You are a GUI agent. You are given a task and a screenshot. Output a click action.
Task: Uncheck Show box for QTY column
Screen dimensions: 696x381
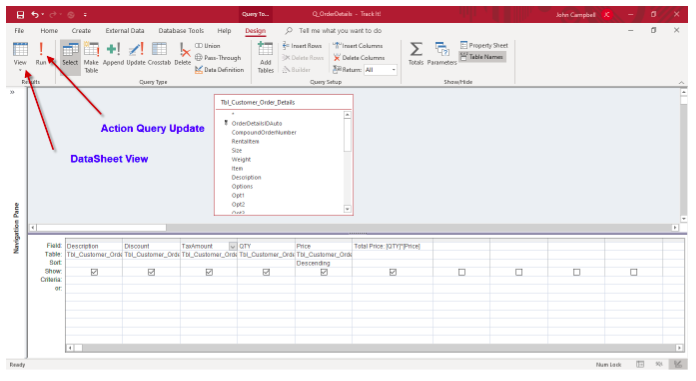tap(266, 272)
